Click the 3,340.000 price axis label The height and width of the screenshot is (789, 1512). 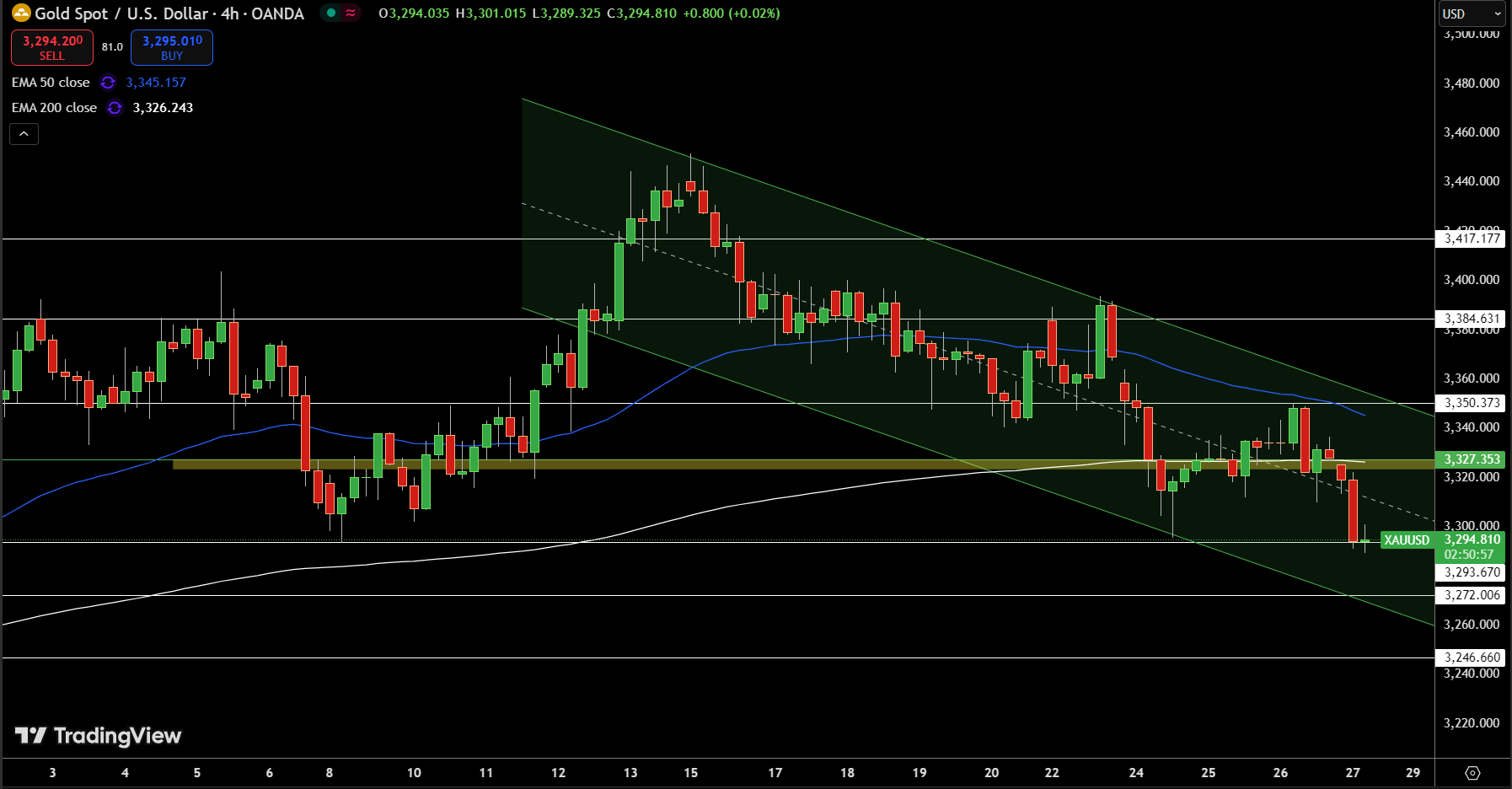click(1472, 427)
